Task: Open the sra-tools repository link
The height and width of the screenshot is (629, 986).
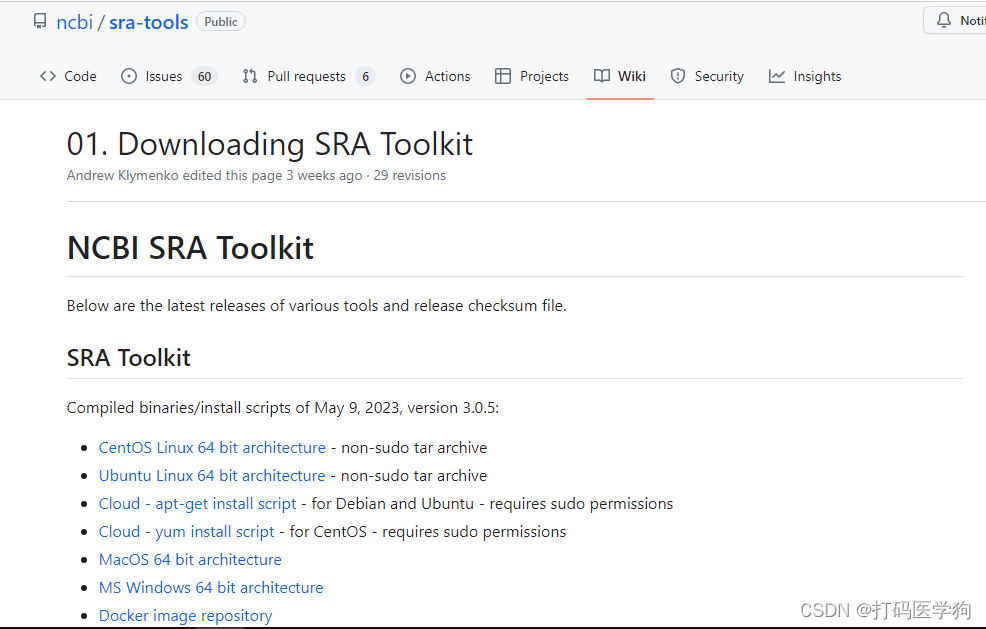Action: (148, 22)
